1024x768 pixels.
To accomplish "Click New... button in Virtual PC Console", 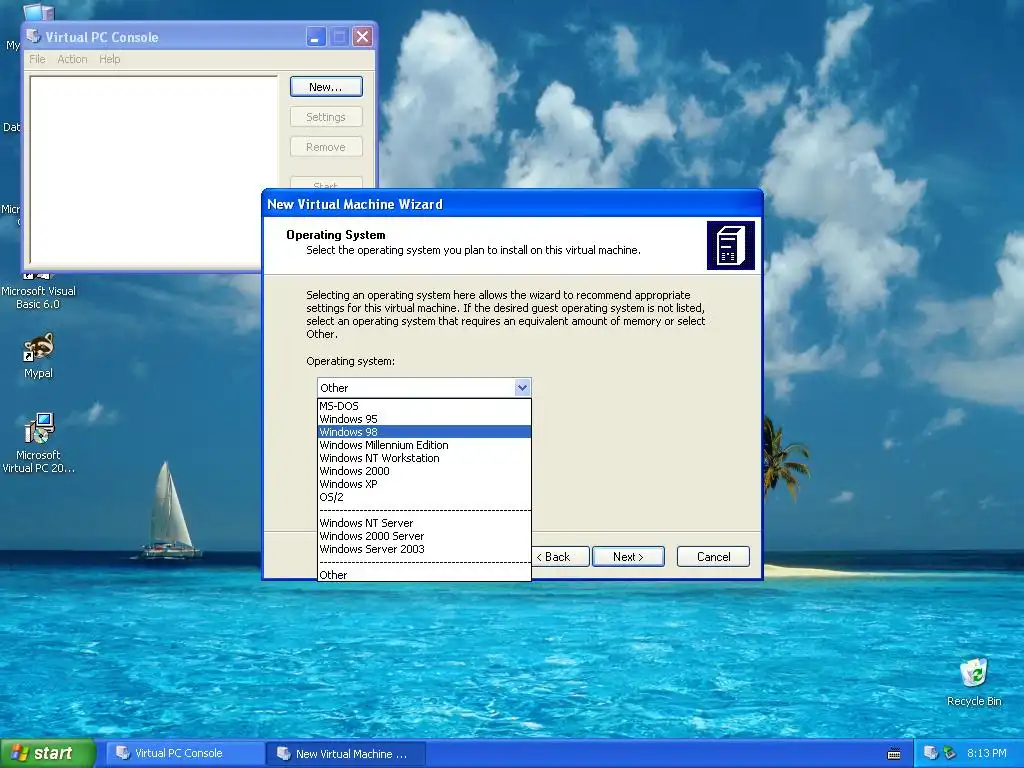I will pos(326,87).
